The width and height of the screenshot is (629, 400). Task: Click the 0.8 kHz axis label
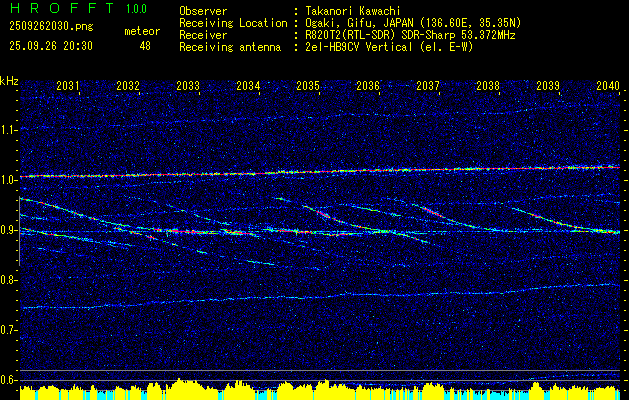(9, 280)
